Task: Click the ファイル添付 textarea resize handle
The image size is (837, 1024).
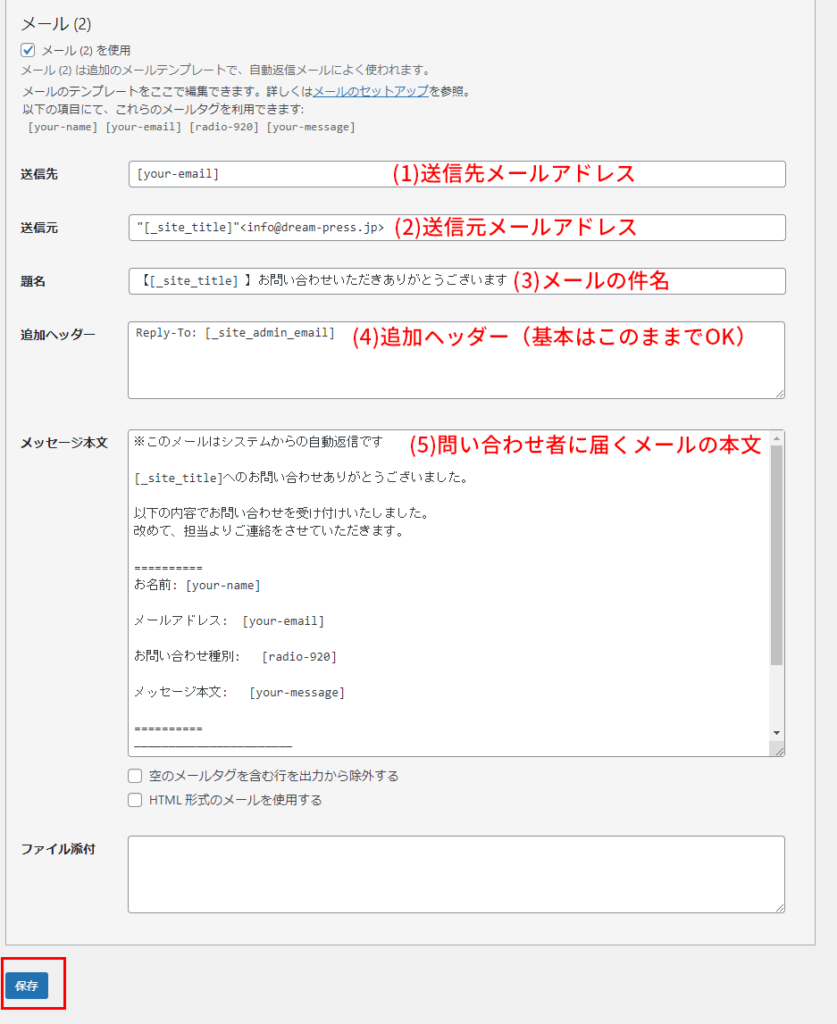Action: (x=779, y=907)
